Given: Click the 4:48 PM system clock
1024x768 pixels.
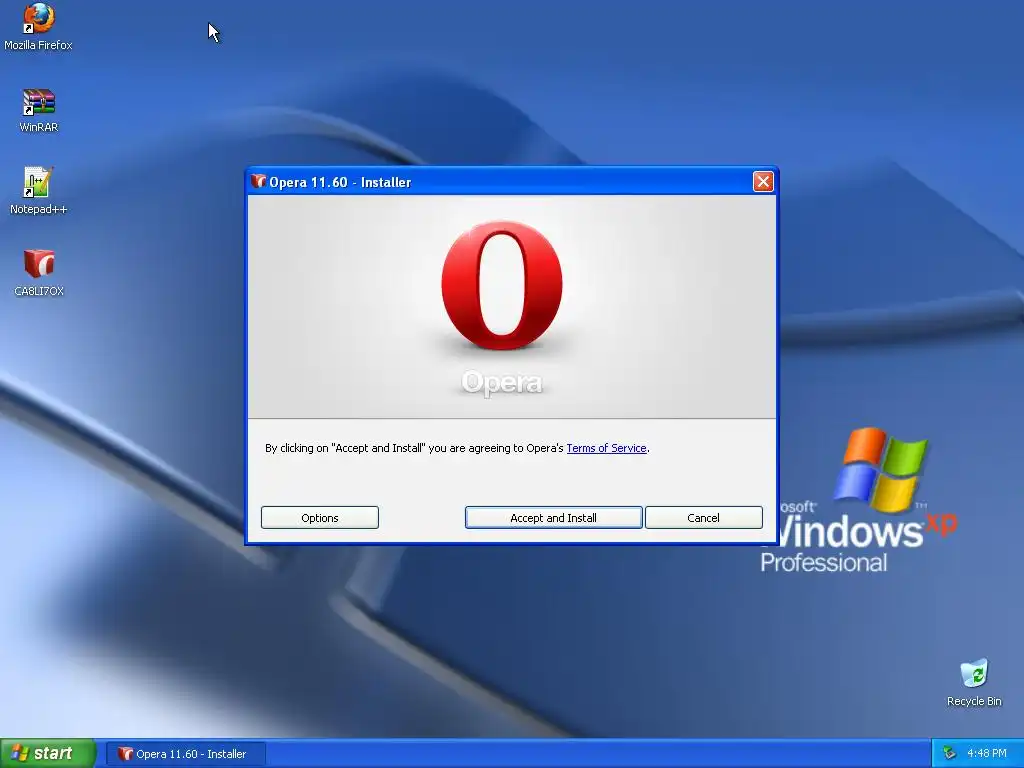Looking at the screenshot, I should pyautogui.click(x=987, y=754).
